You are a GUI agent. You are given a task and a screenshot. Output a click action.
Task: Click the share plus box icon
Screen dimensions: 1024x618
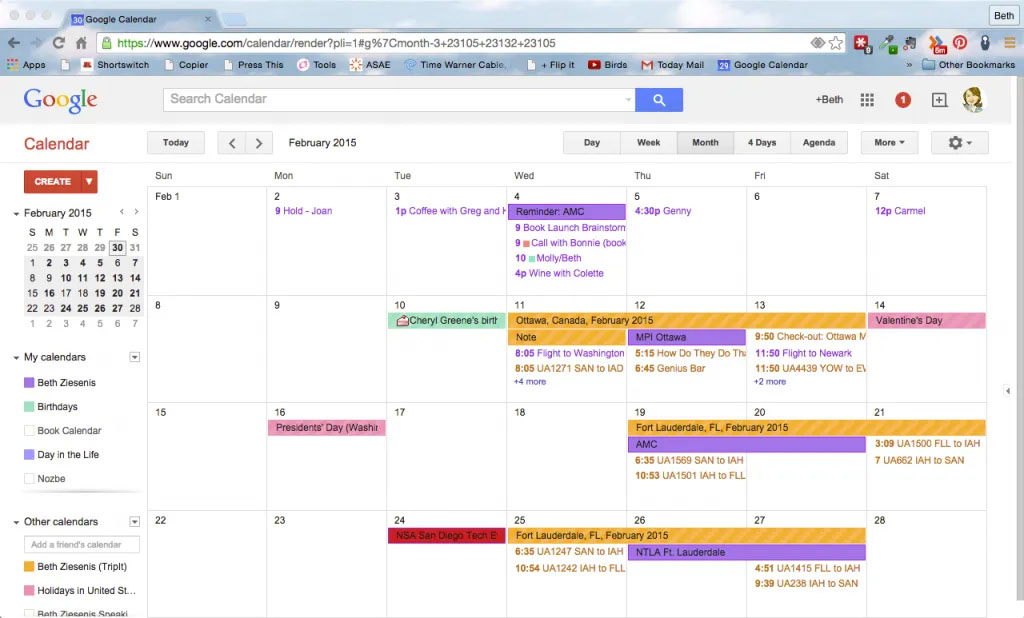point(939,100)
